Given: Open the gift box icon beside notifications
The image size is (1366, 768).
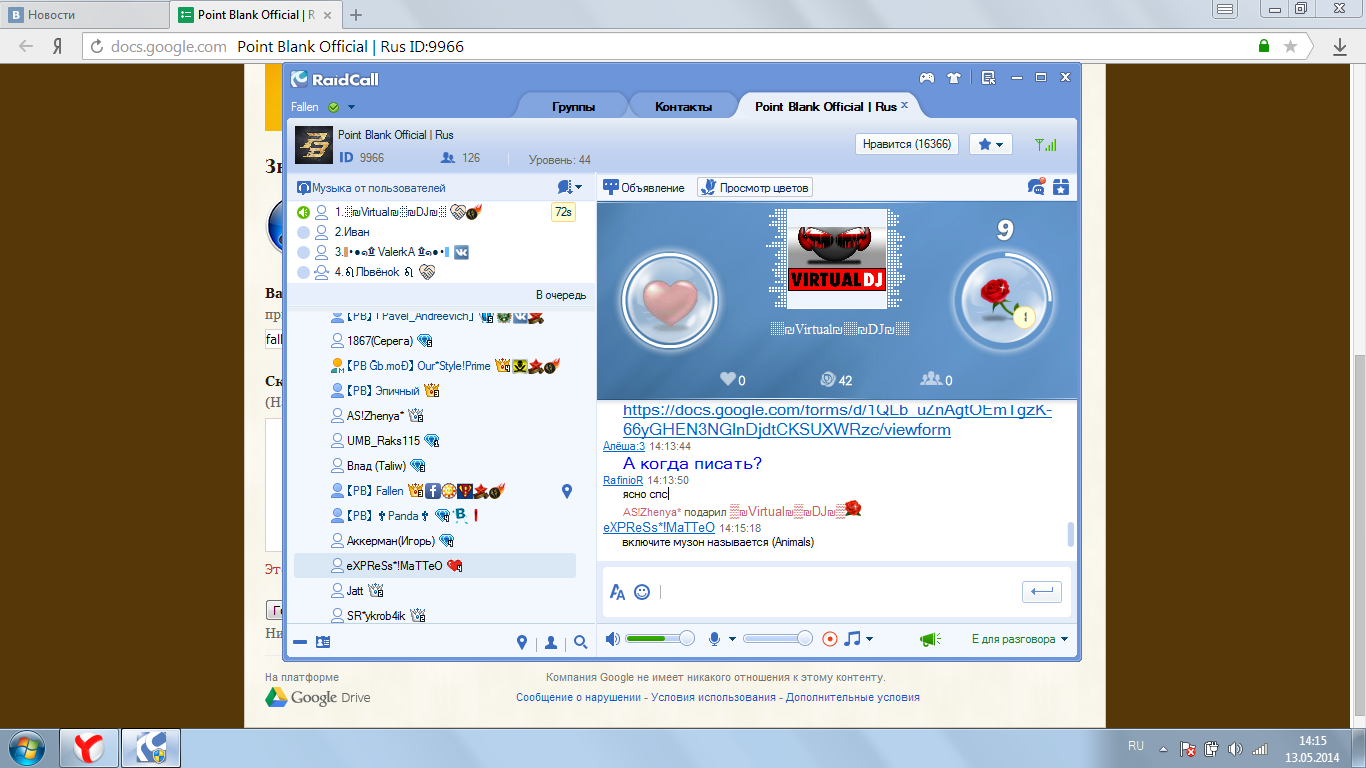Looking at the screenshot, I should coord(1061,187).
